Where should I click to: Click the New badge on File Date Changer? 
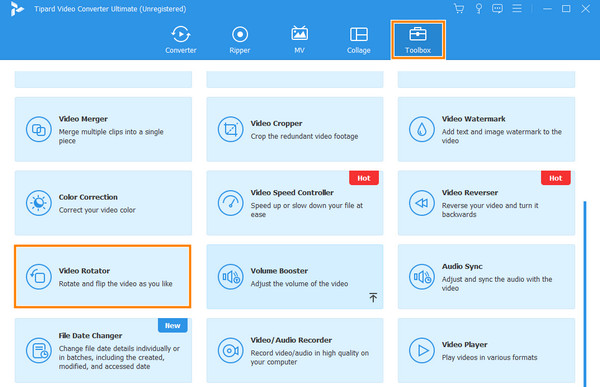coord(173,325)
